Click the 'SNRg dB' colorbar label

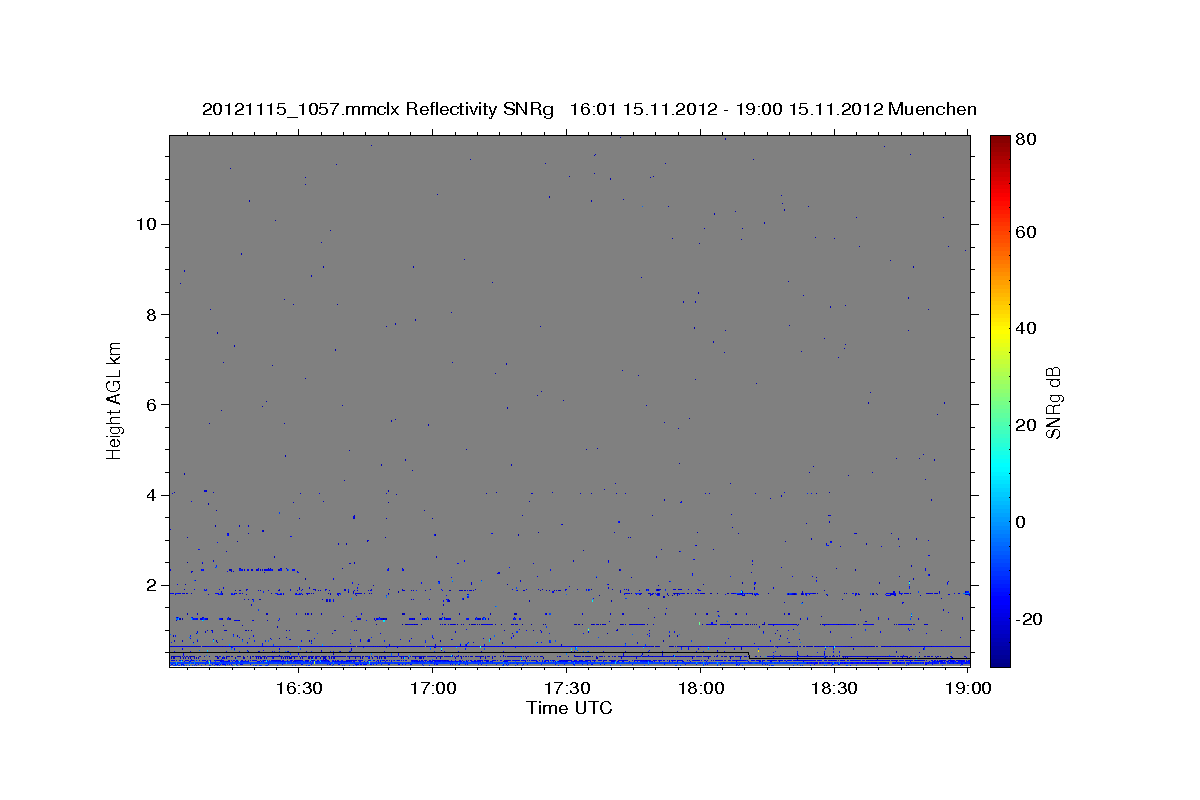[x=1053, y=402]
